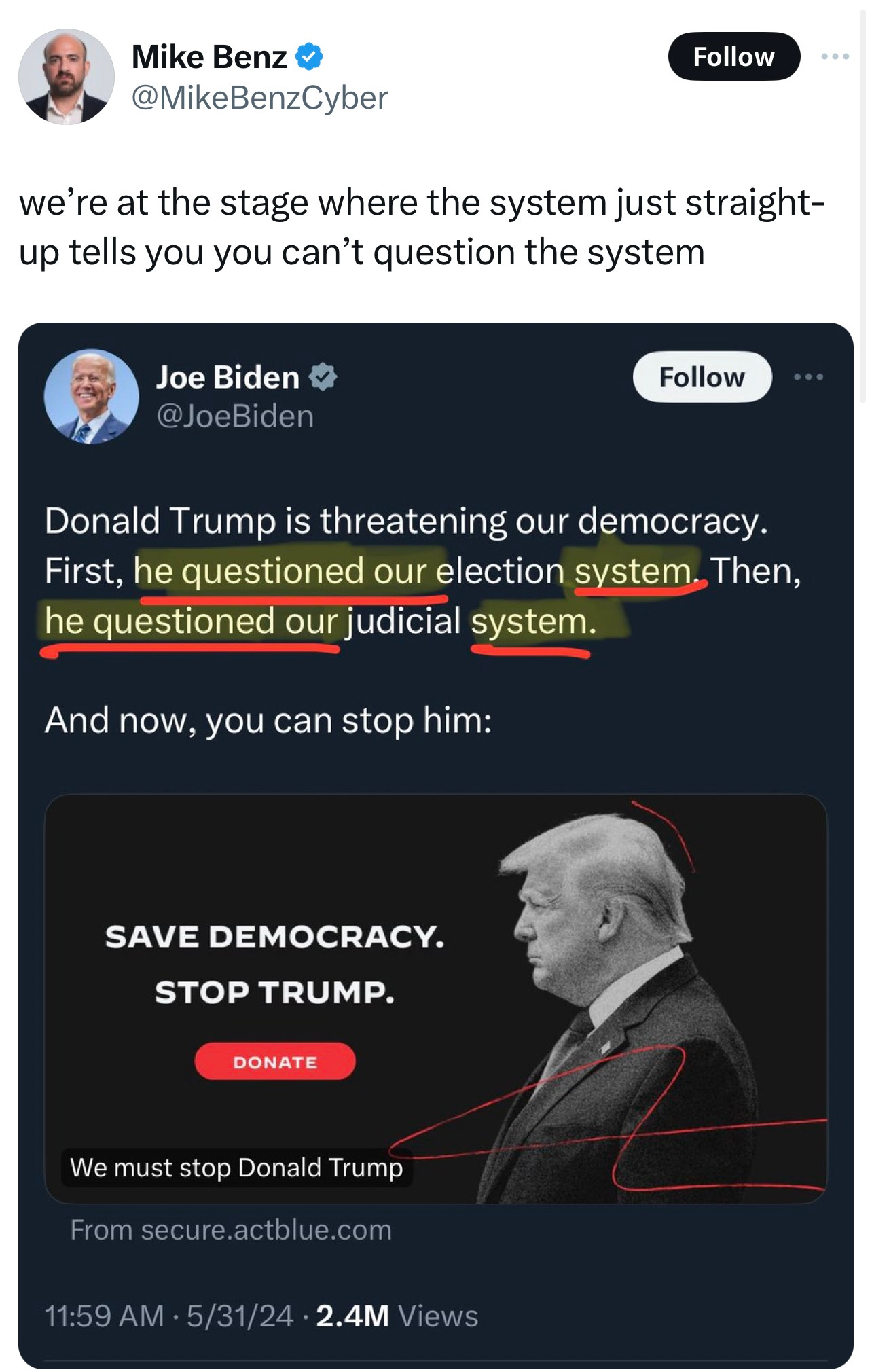Click the page scrollbar on the right edge
The width and height of the screenshot is (872, 1372).
coord(864,204)
